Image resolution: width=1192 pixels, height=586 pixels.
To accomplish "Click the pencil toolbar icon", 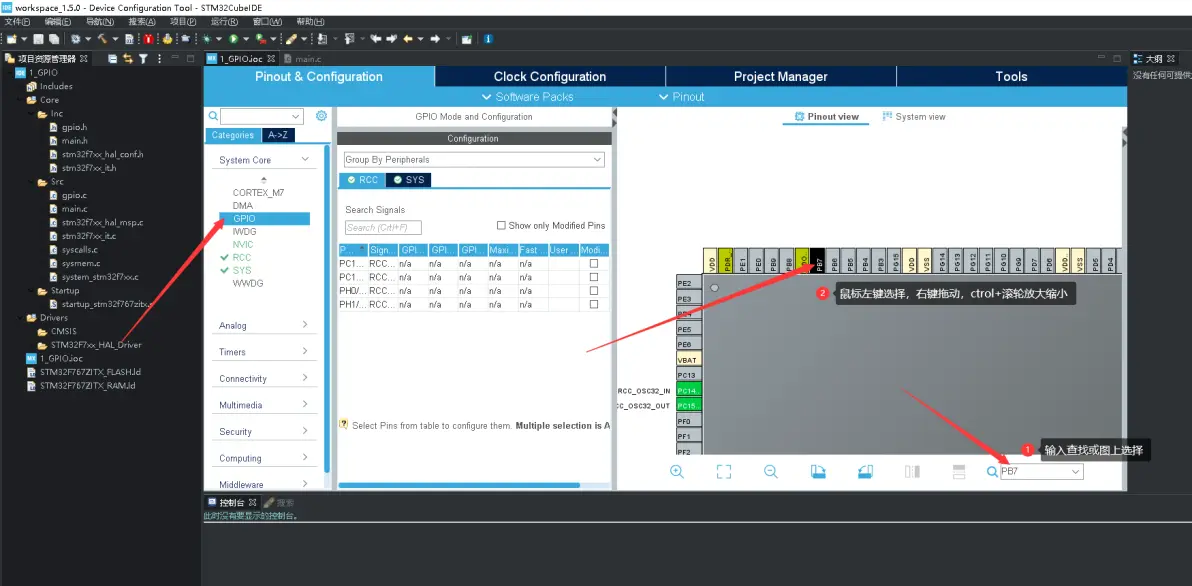I will point(290,39).
